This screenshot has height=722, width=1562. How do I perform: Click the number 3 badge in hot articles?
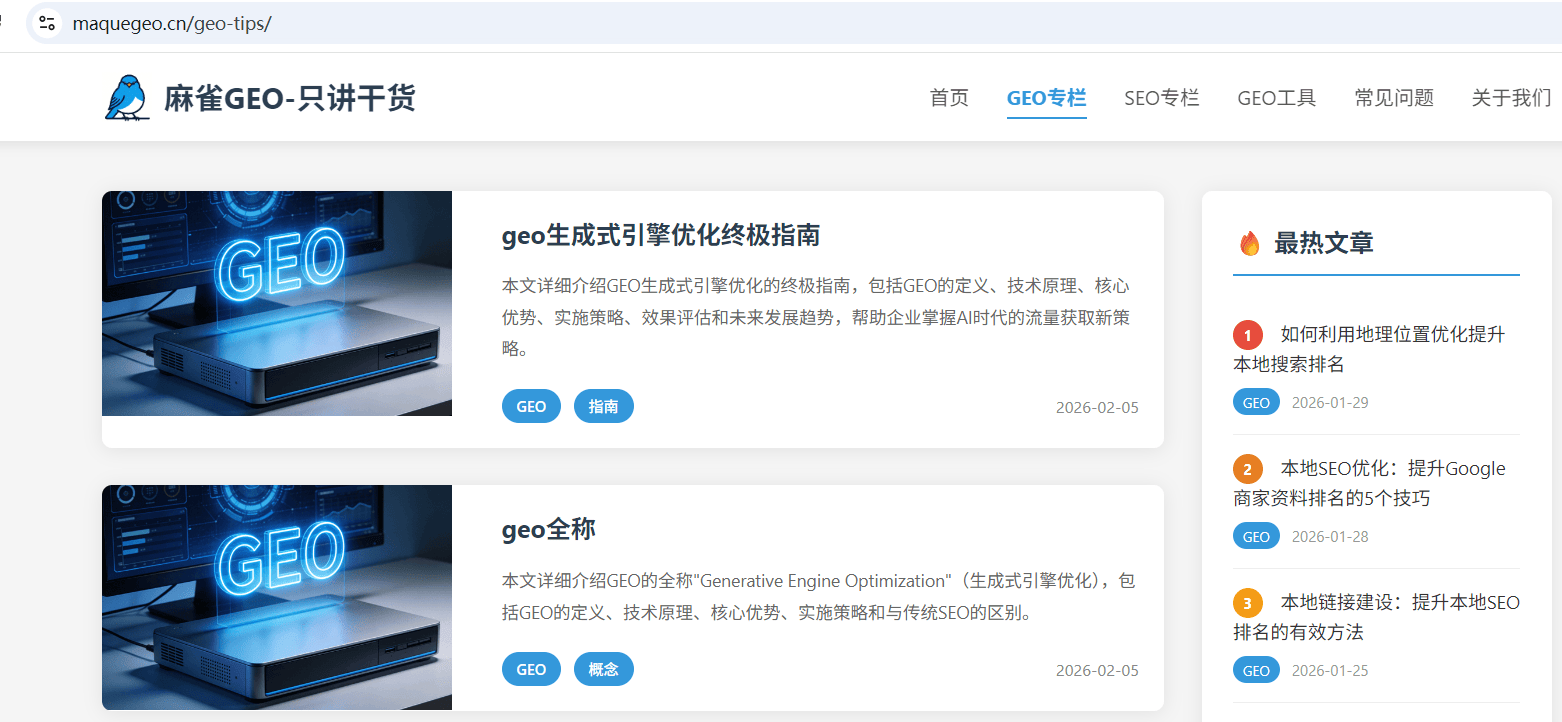(x=1247, y=602)
